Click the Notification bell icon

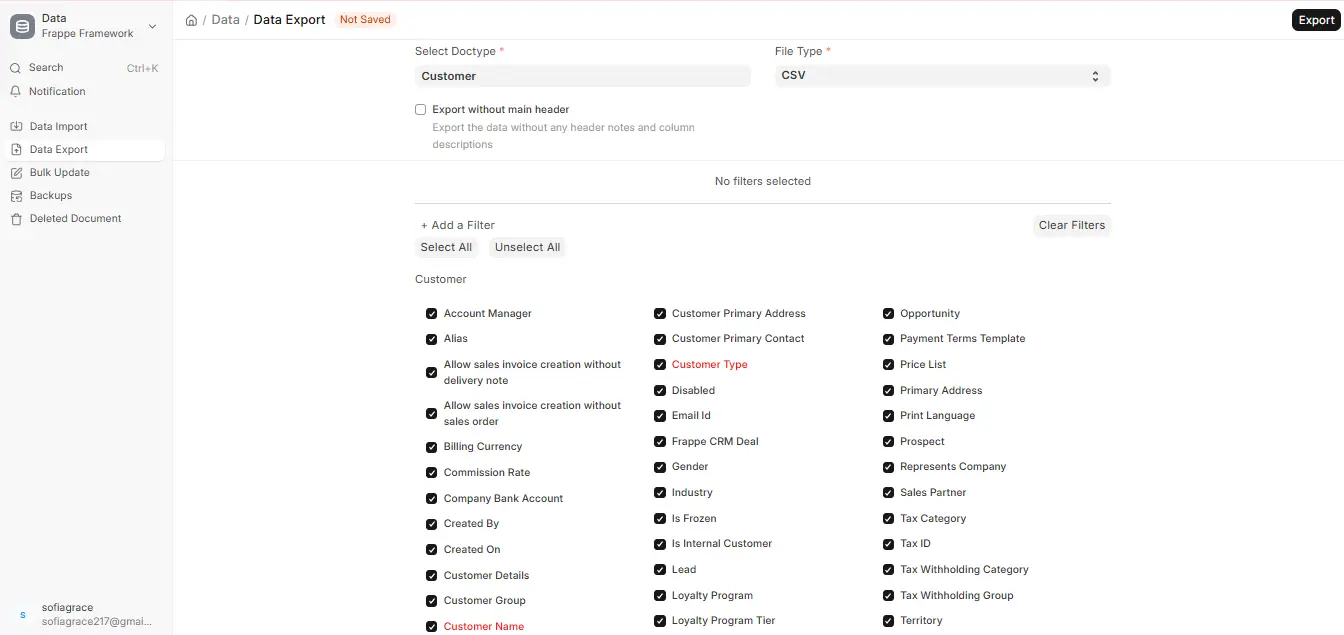click(x=15, y=91)
